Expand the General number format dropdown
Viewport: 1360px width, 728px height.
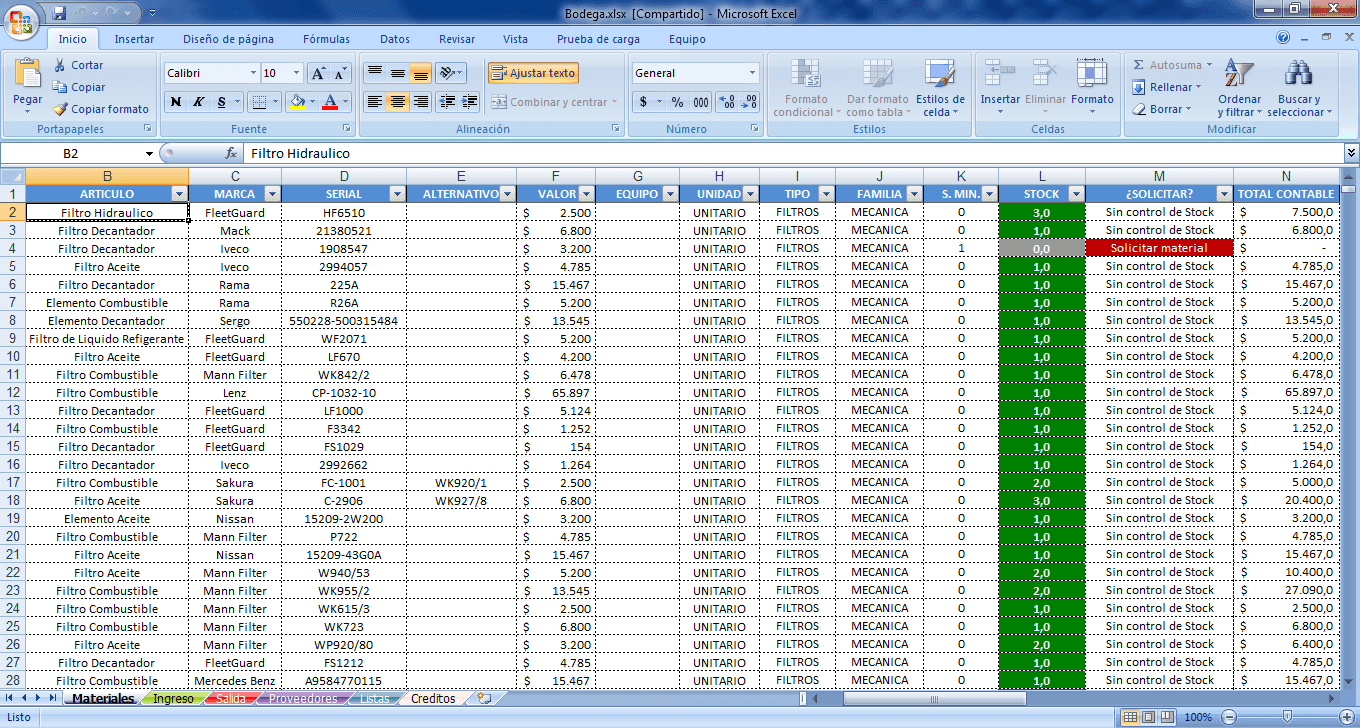click(753, 73)
